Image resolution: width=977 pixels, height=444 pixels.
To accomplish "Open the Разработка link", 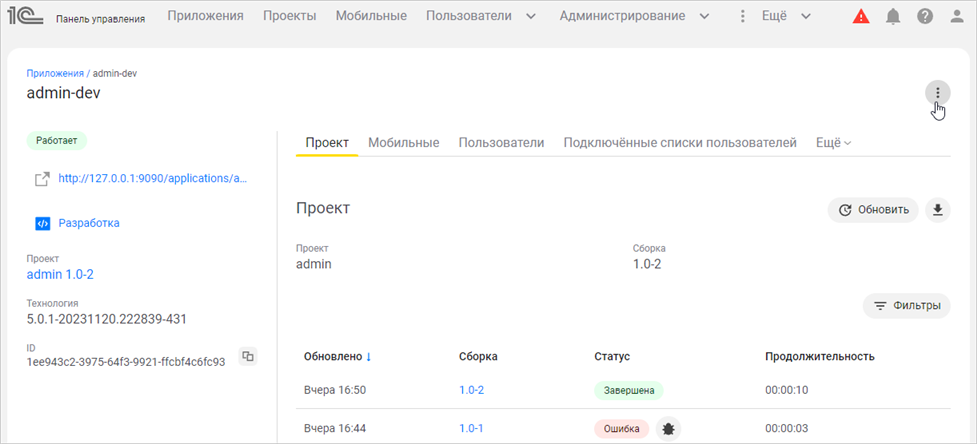I will coord(88,223).
